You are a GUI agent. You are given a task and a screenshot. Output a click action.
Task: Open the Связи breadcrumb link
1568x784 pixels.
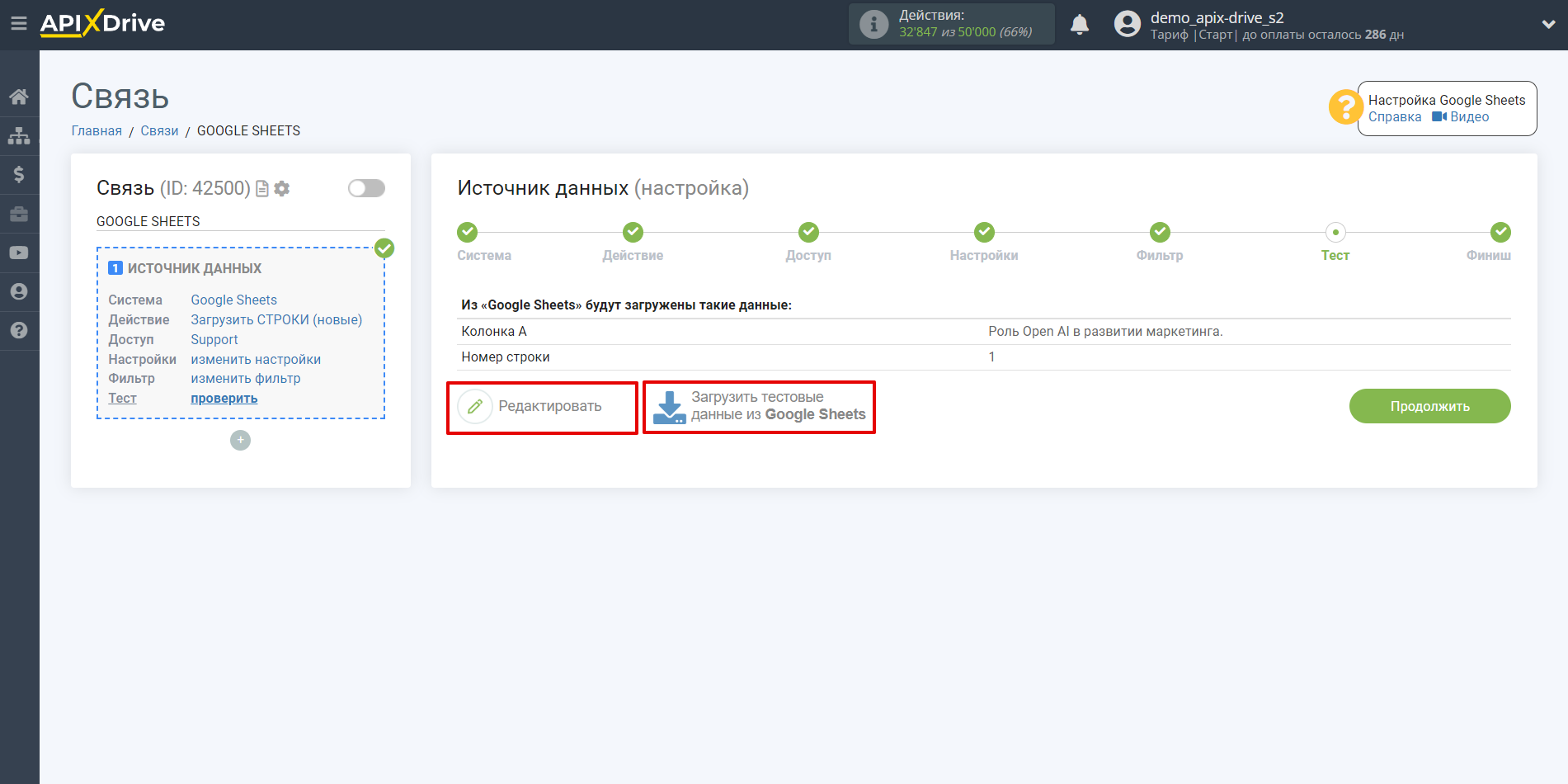click(159, 130)
